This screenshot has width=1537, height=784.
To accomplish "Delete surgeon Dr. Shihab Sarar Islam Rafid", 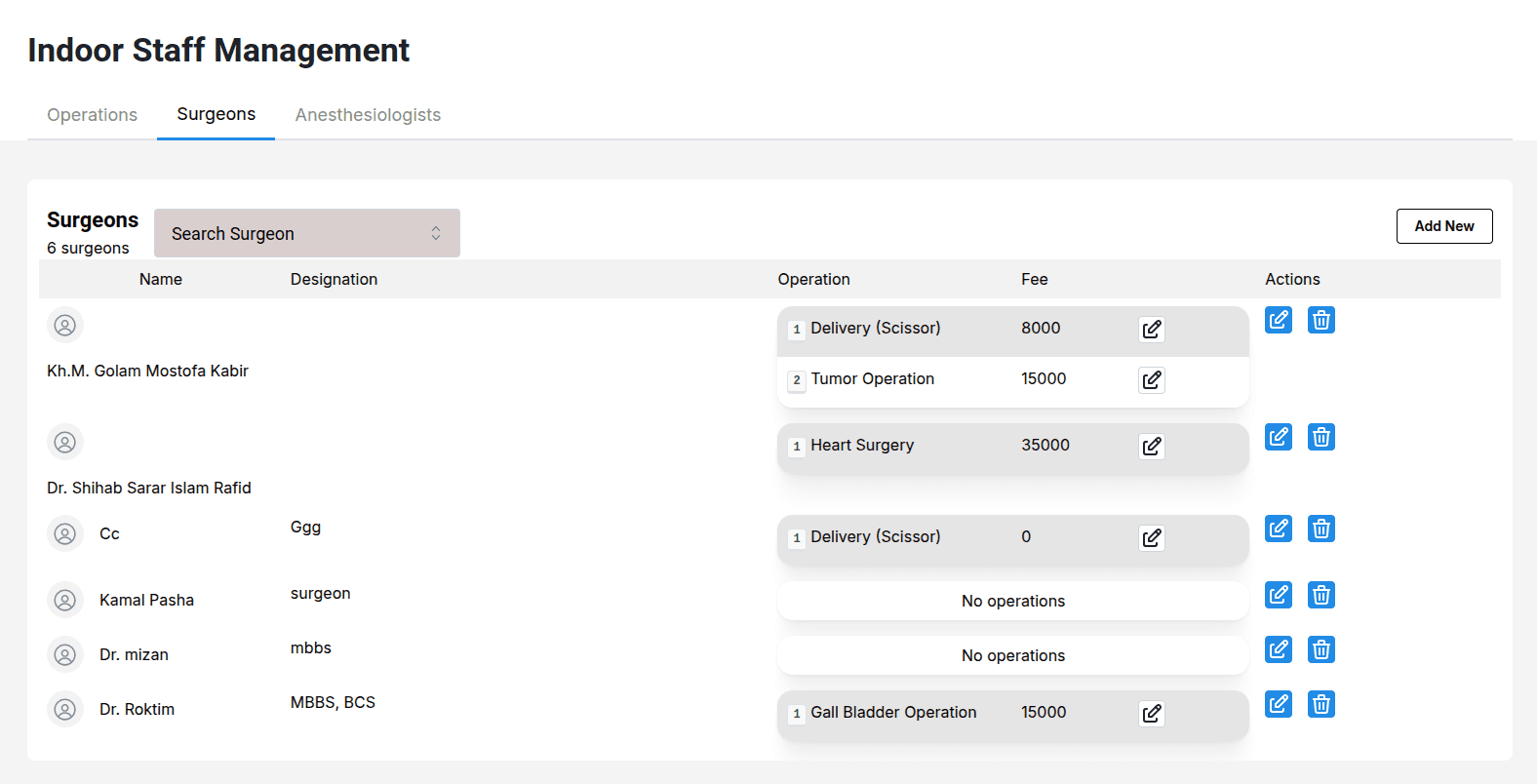I will pos(1320,437).
